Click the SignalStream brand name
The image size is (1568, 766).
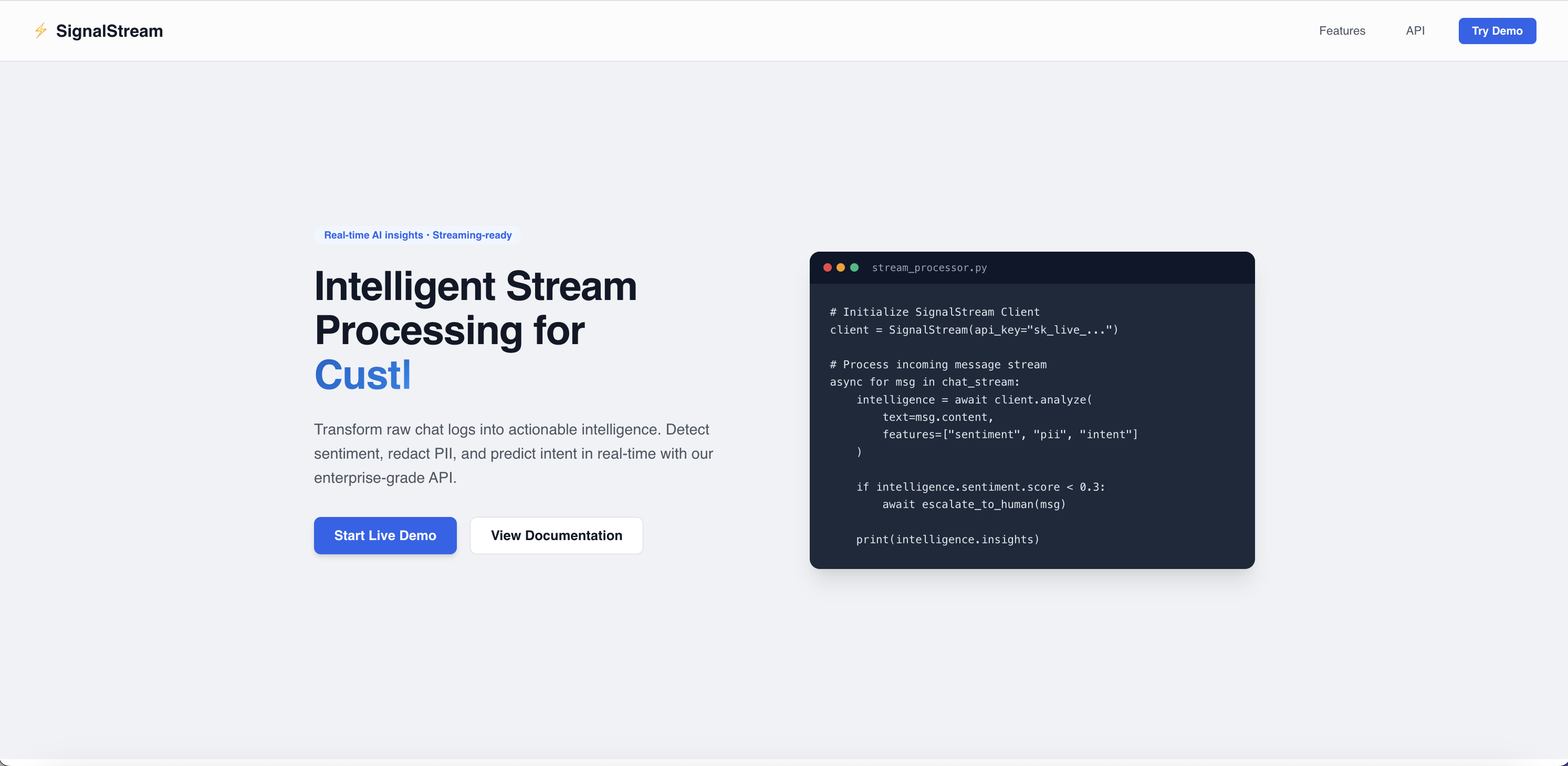(x=109, y=30)
